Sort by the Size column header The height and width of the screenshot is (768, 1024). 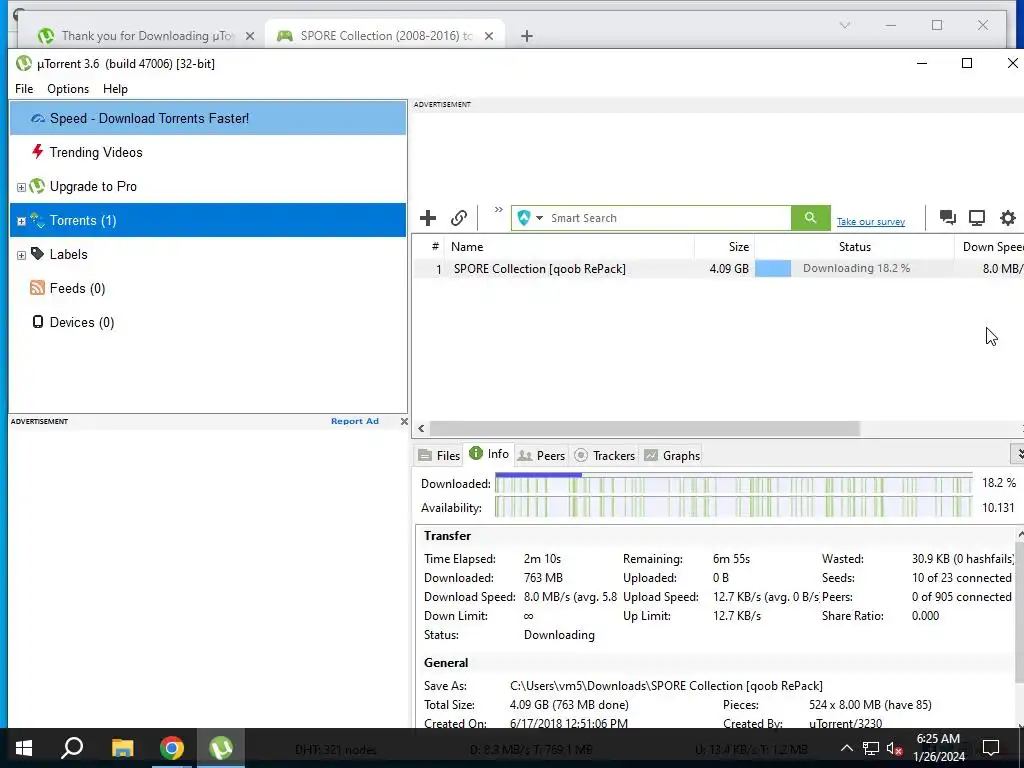pos(725,247)
